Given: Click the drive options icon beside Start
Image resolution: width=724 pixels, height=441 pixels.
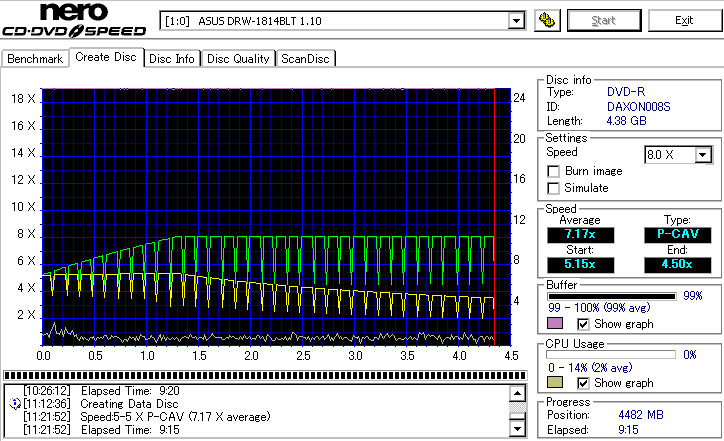Looking at the screenshot, I should click(546, 20).
